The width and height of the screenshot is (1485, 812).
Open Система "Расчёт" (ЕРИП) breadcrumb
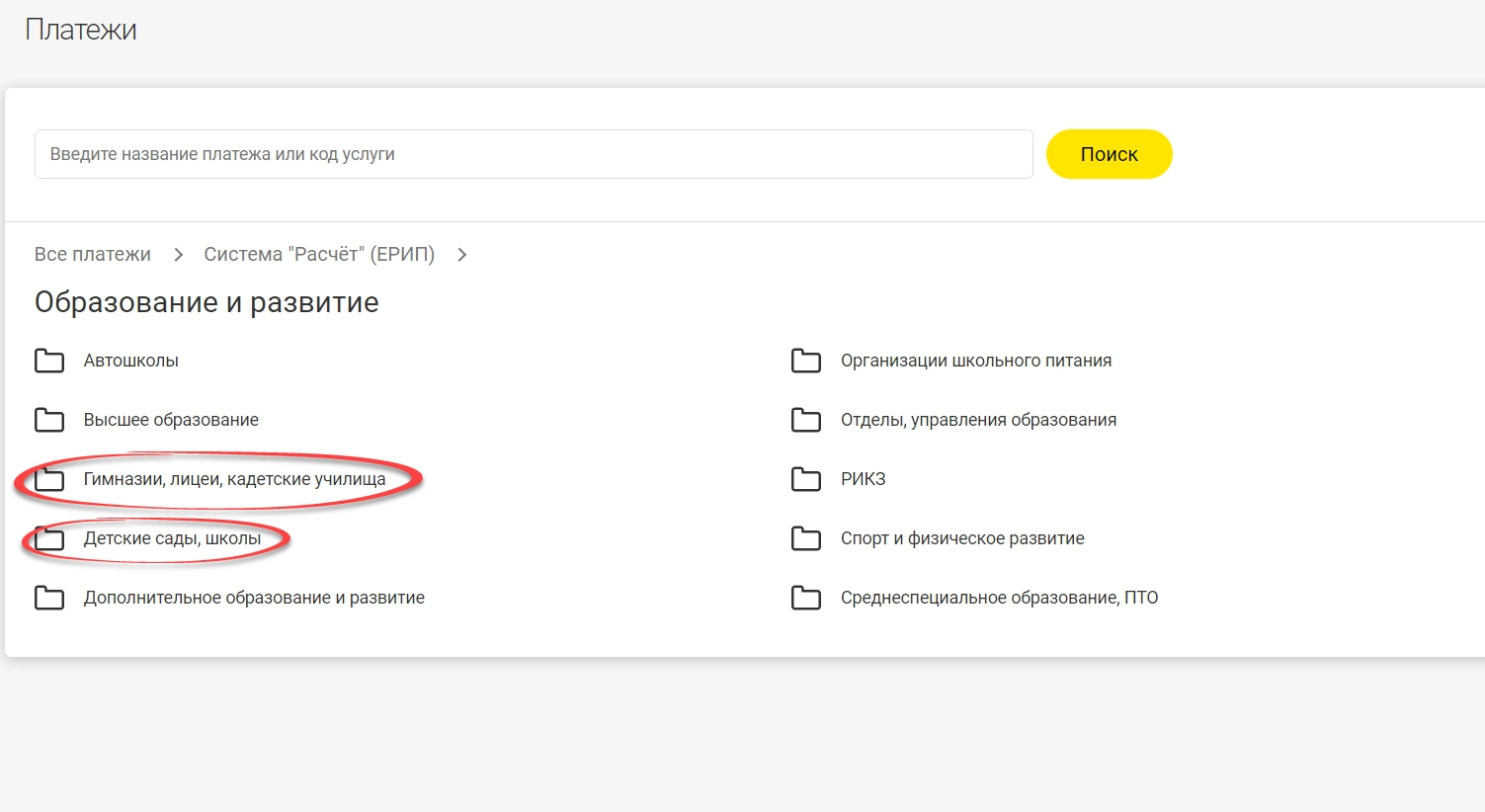(319, 254)
